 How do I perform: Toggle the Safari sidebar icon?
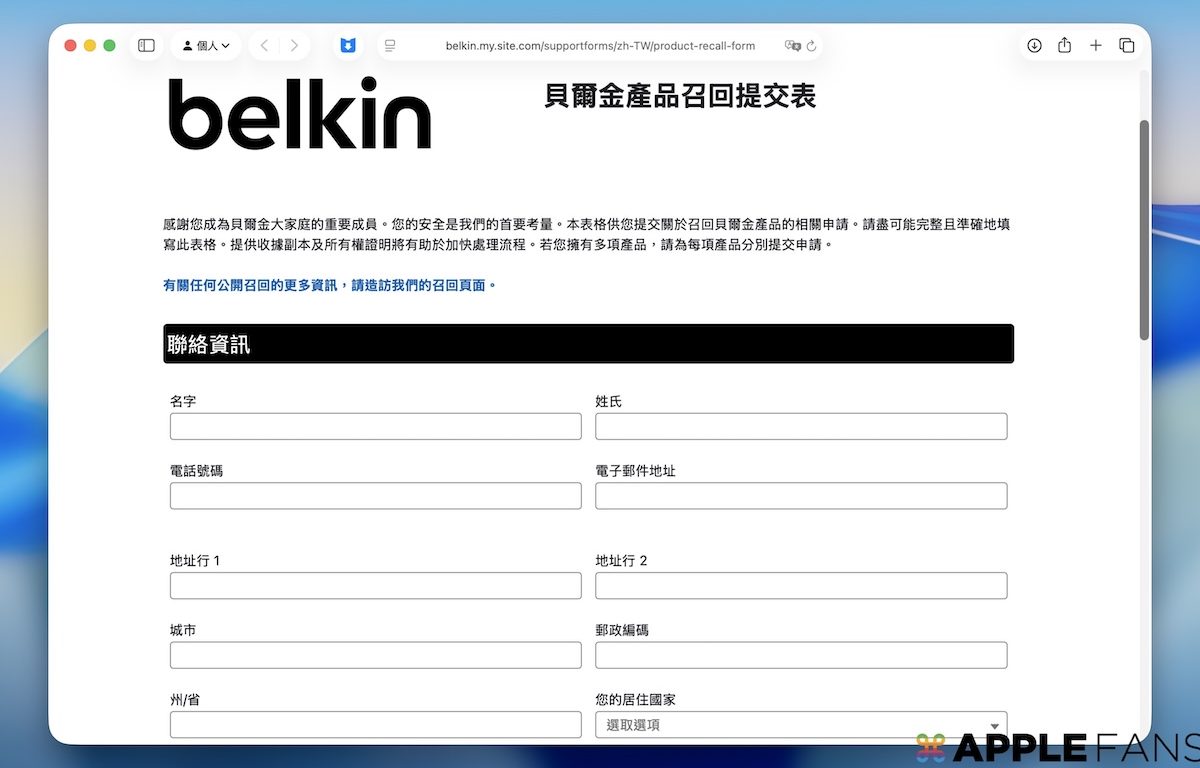pyautogui.click(x=146, y=46)
